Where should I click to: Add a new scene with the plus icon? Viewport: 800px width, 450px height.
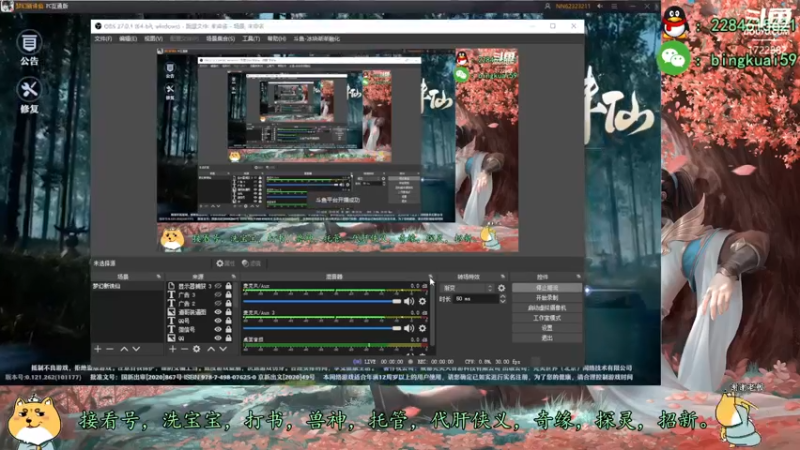click(97, 349)
